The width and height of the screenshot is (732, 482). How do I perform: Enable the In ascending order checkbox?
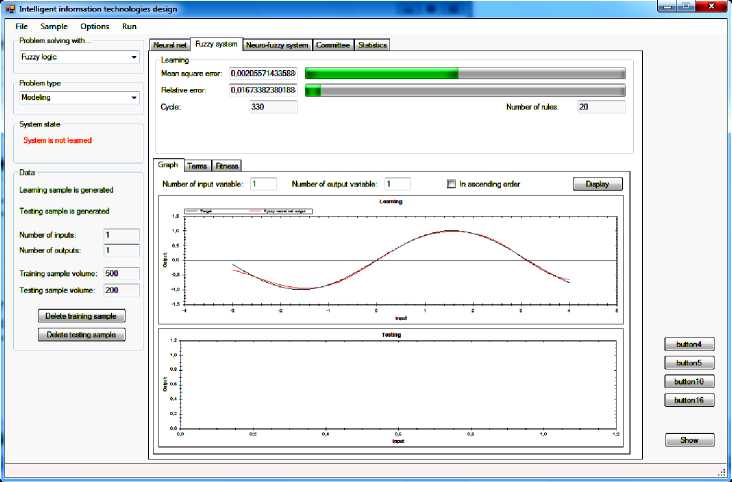tap(452, 184)
